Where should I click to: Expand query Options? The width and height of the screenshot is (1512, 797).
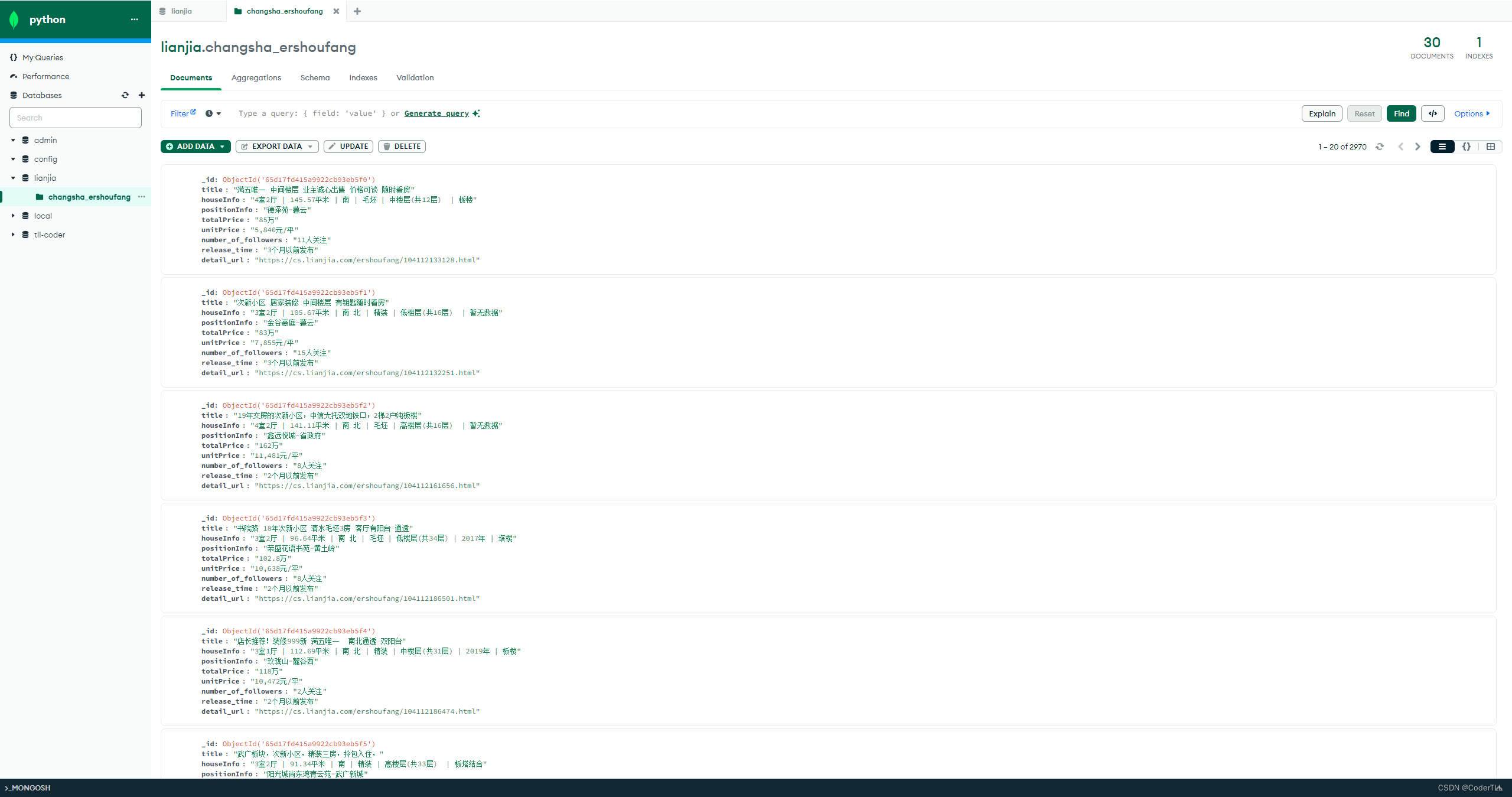(x=1472, y=113)
